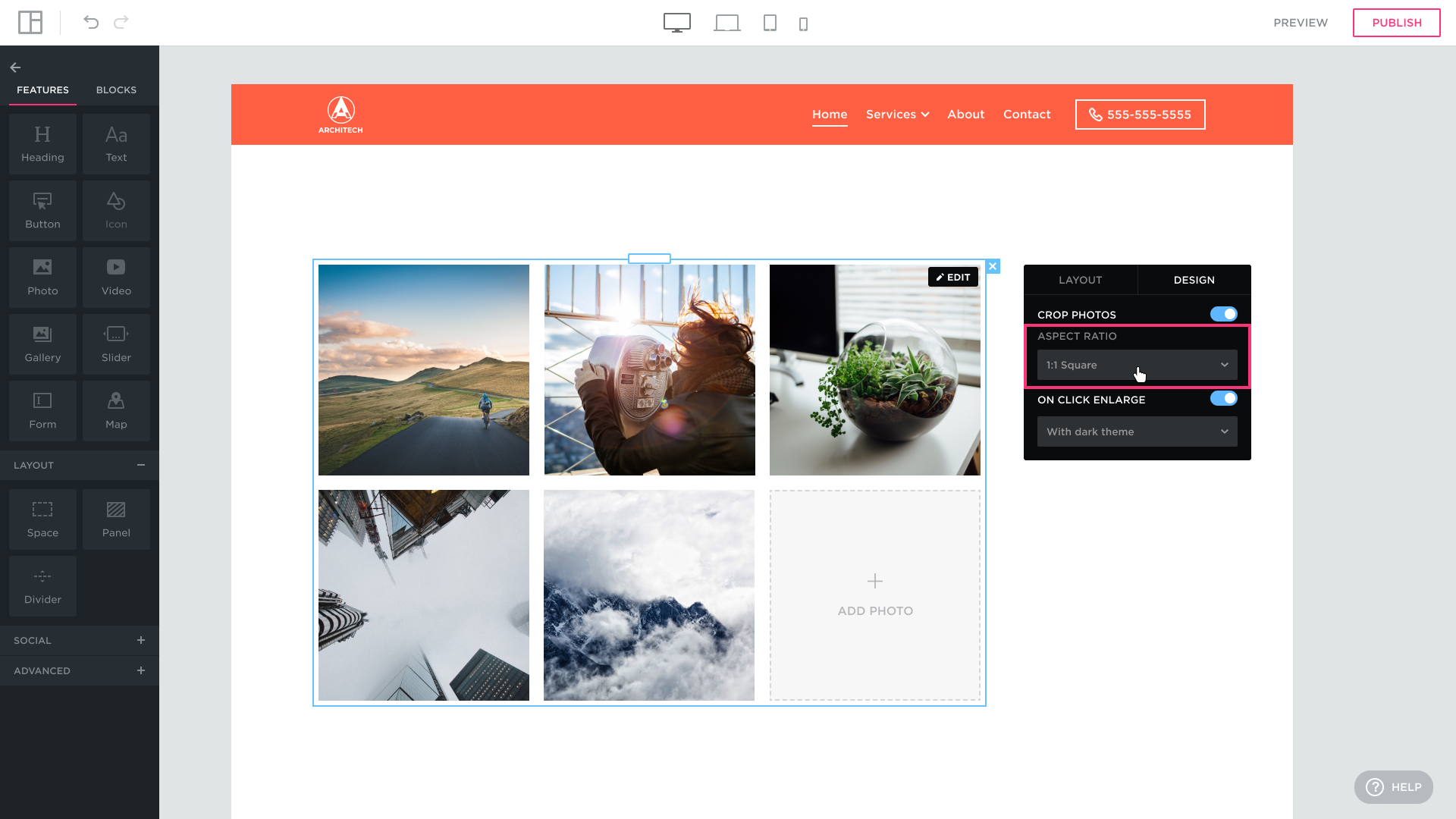Click the Add Photo placeholder tile
This screenshot has height=819, width=1456.
pos(874,595)
